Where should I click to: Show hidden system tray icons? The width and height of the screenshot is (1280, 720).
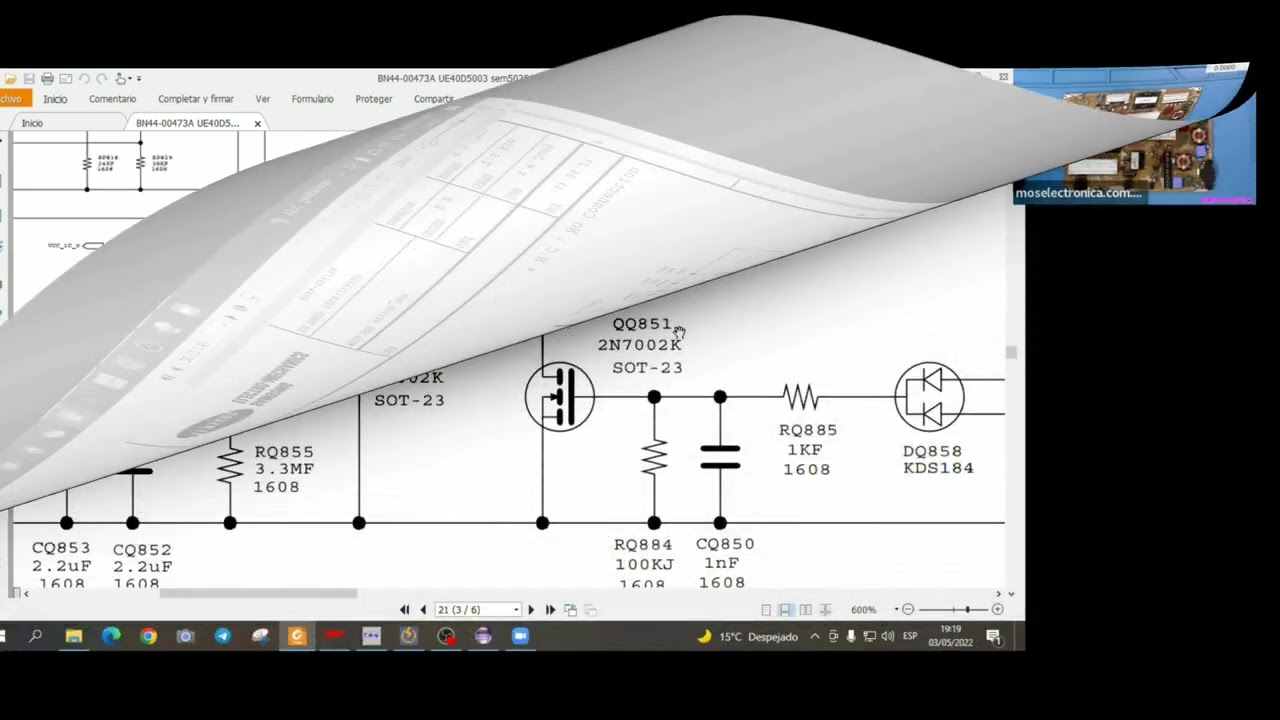tap(815, 636)
